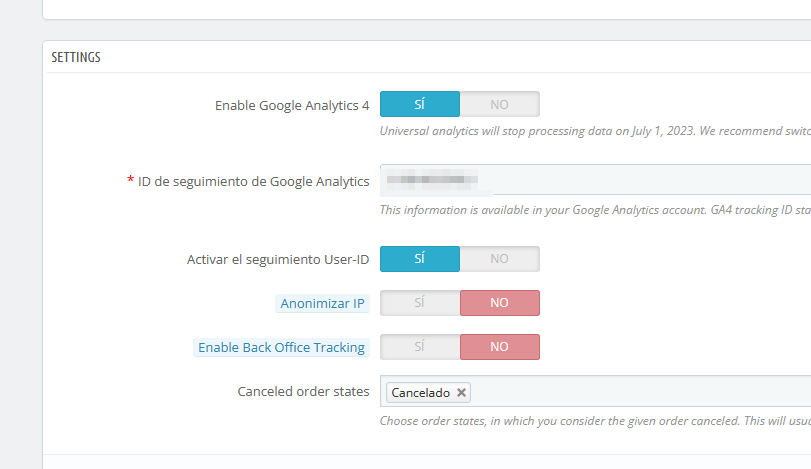Remove the Cancelado tag with its x icon
This screenshot has width=811, height=469.
point(461,393)
